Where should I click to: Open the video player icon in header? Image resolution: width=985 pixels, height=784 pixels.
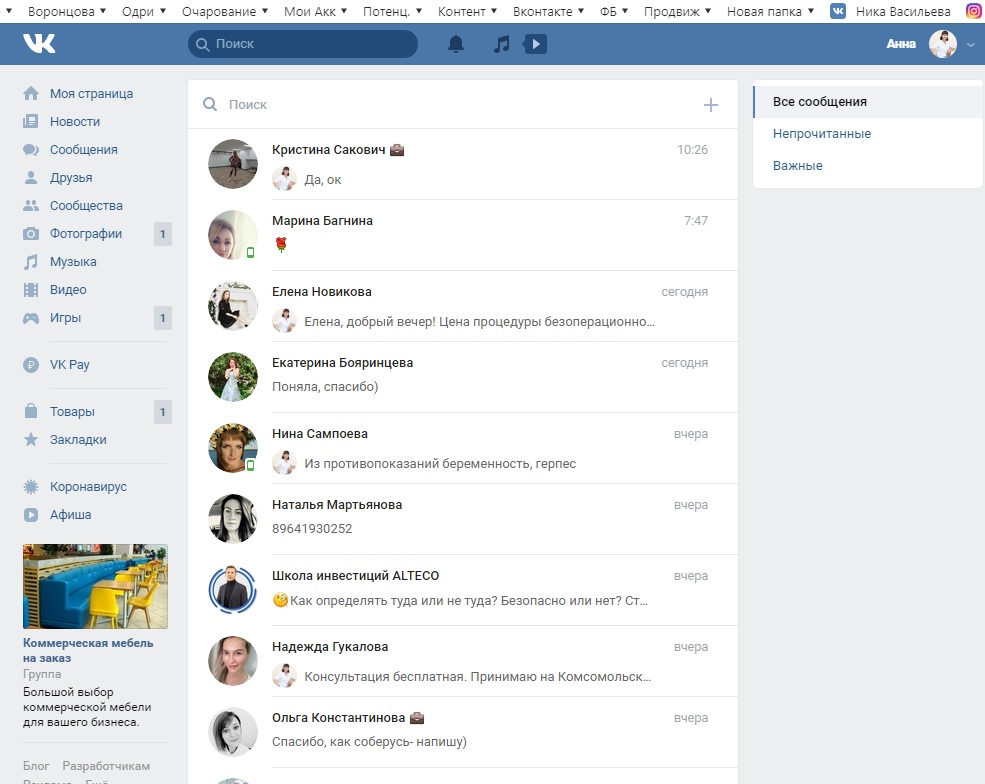pos(535,44)
